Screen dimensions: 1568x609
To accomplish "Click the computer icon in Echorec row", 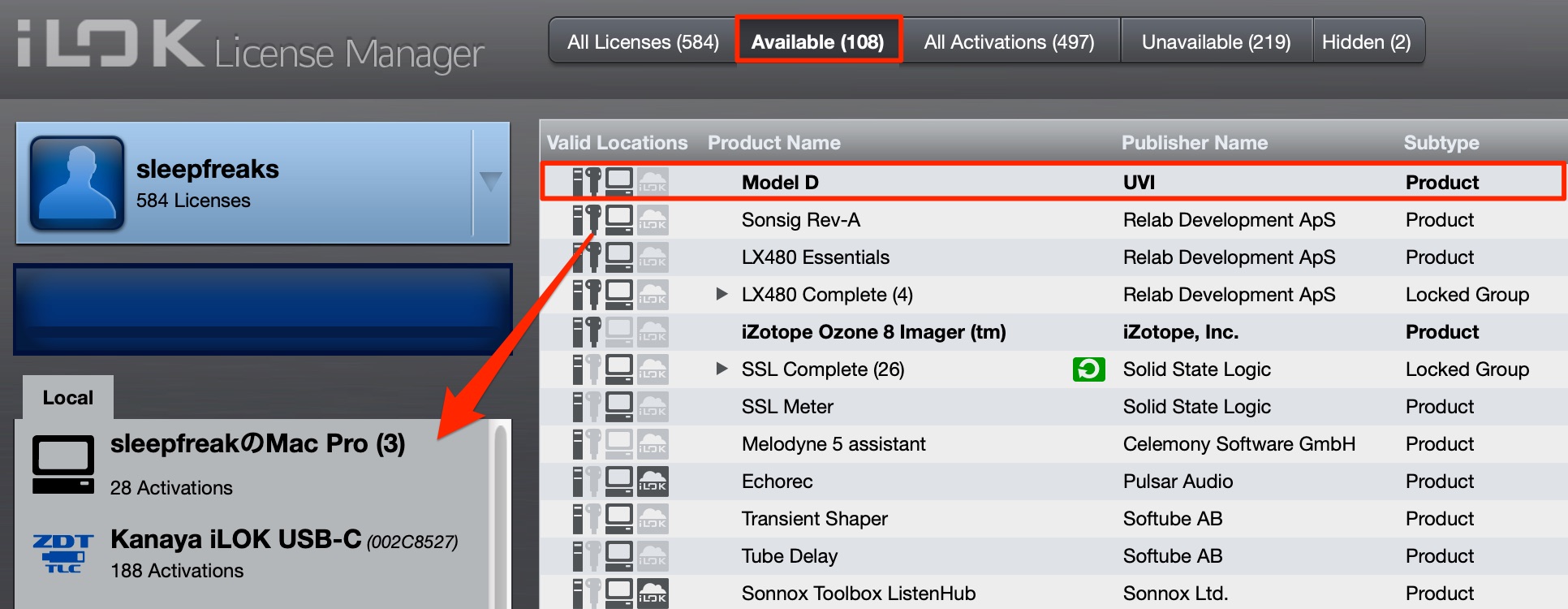I will pyautogui.click(x=619, y=481).
